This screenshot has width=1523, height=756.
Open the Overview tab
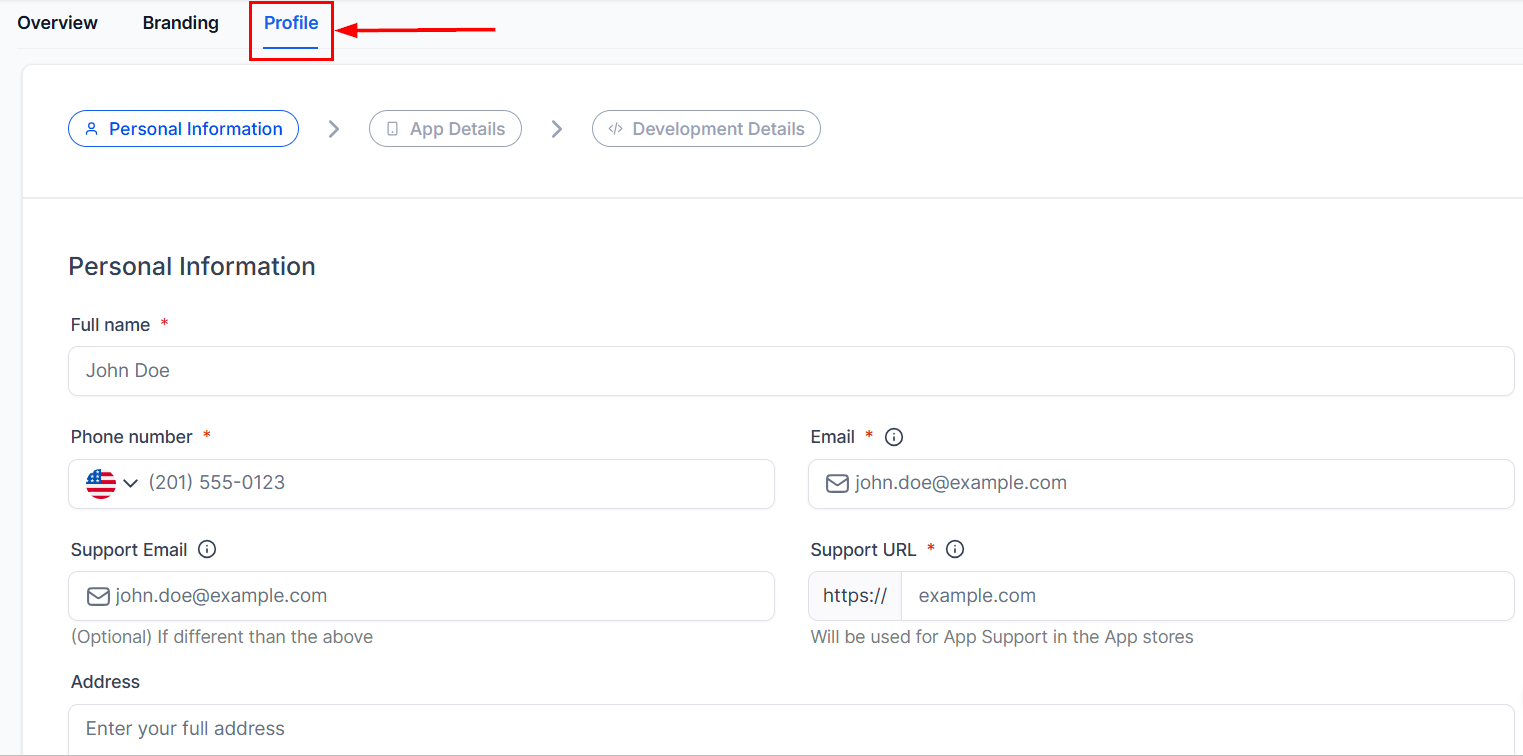58,23
